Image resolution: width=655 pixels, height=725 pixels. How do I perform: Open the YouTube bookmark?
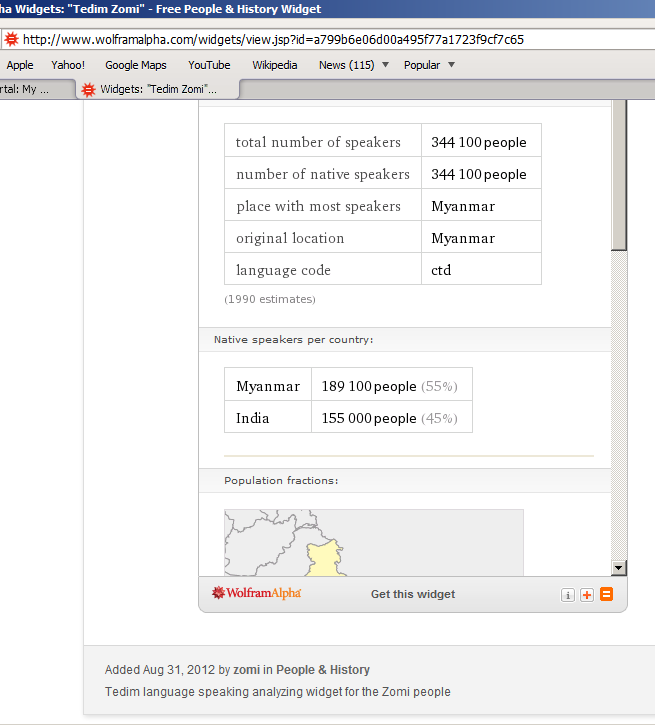click(209, 65)
